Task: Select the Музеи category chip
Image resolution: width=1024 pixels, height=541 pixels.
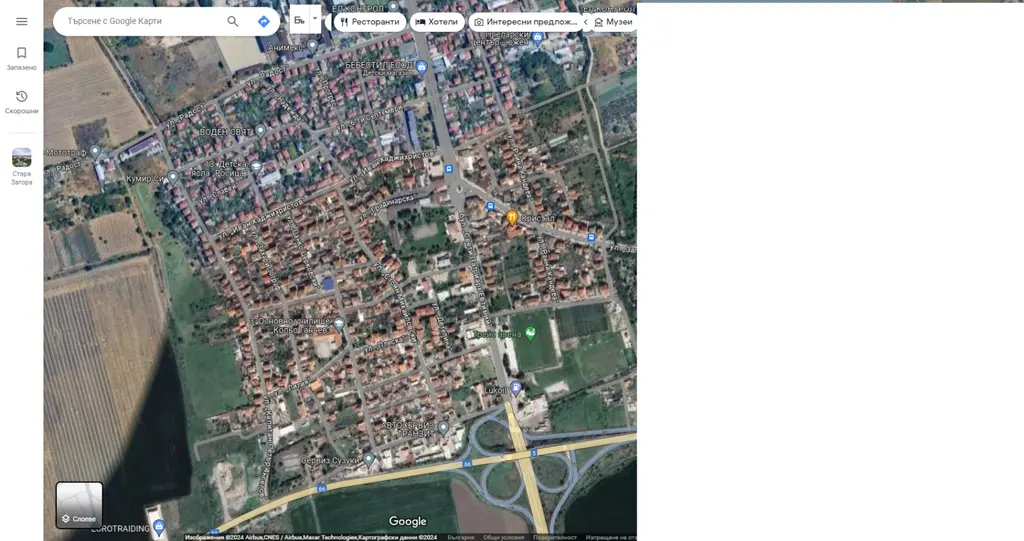Action: click(612, 21)
